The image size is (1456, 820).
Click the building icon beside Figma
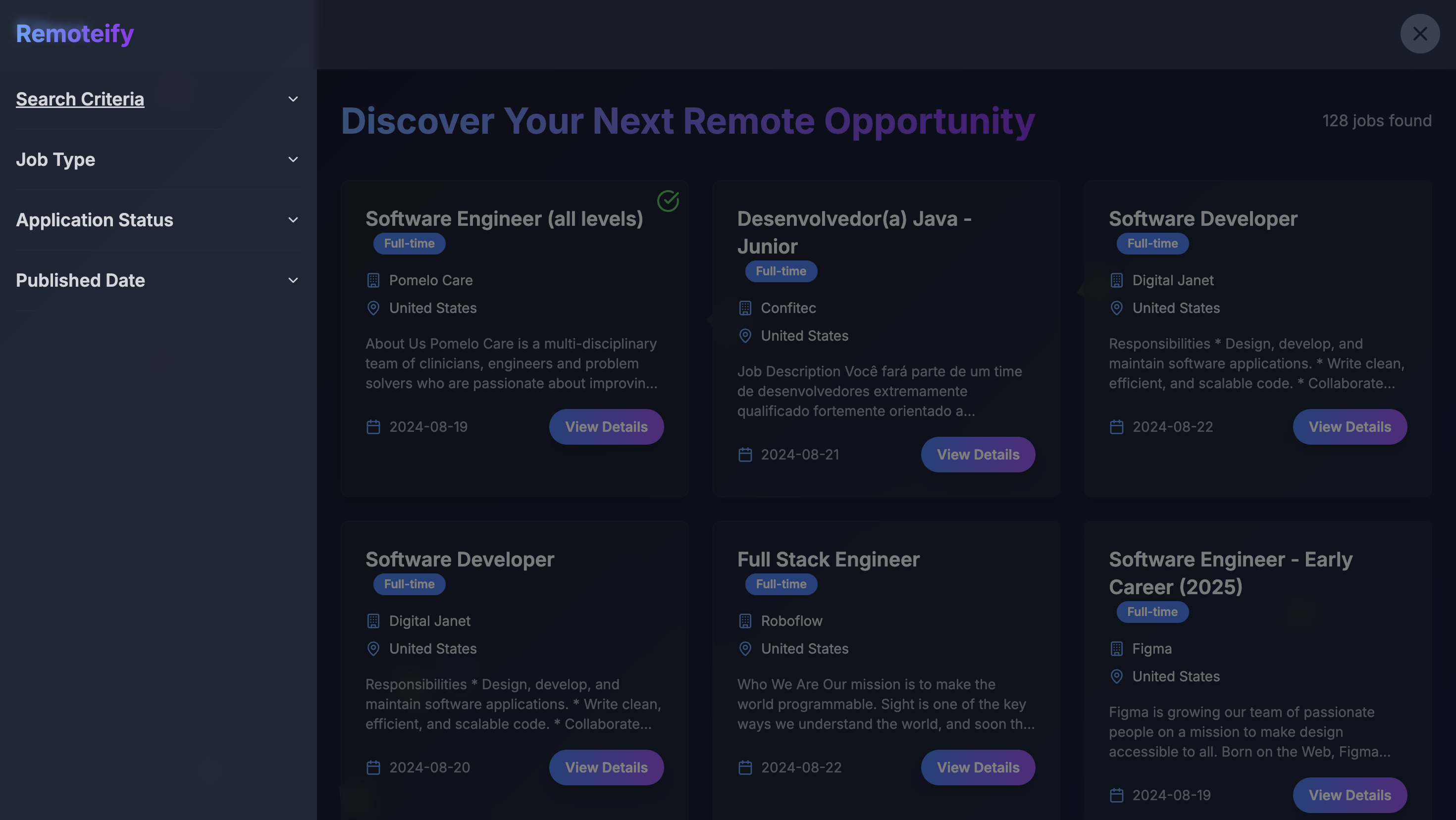(1116, 649)
